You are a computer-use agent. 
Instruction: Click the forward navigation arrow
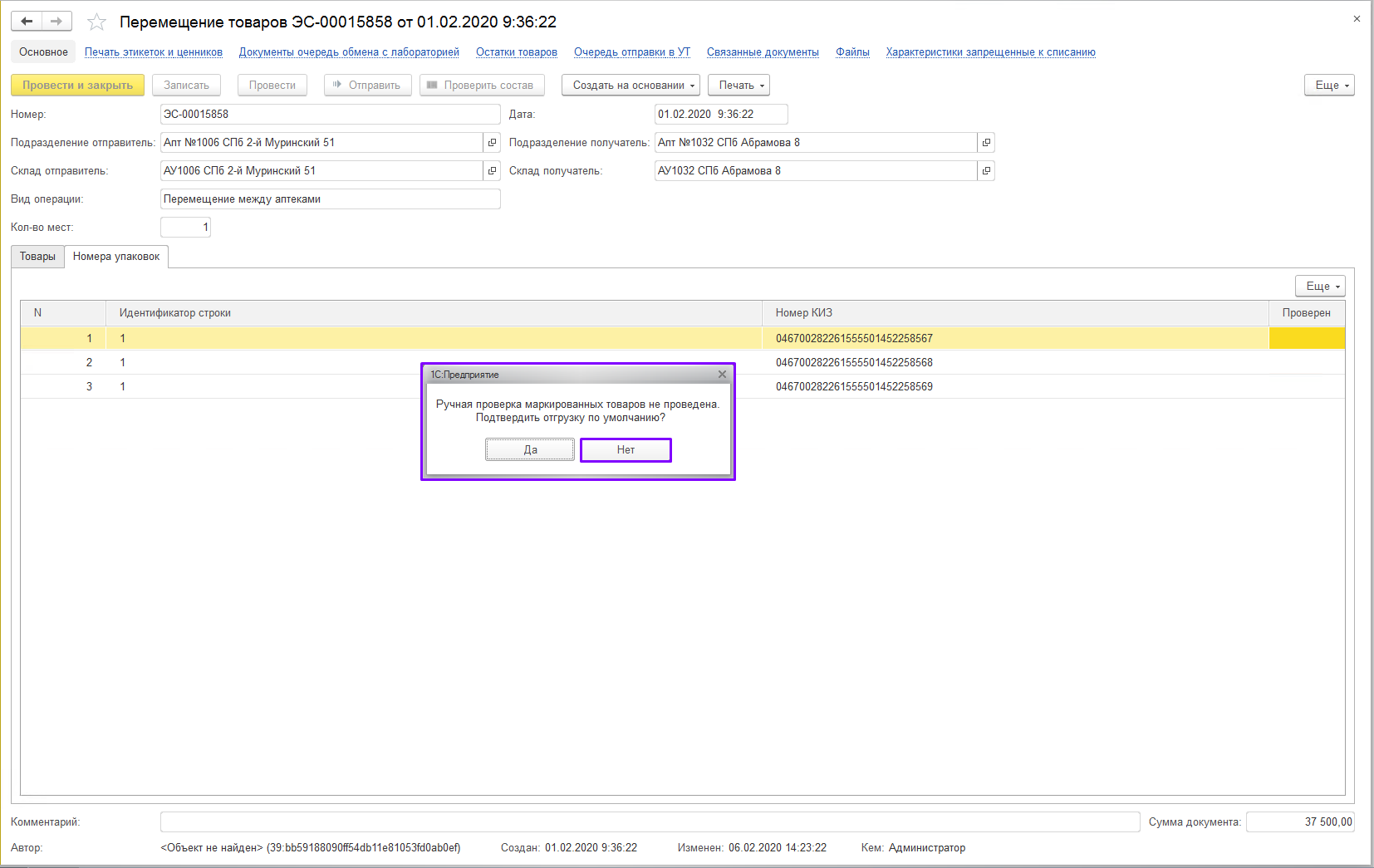pyautogui.click(x=56, y=22)
